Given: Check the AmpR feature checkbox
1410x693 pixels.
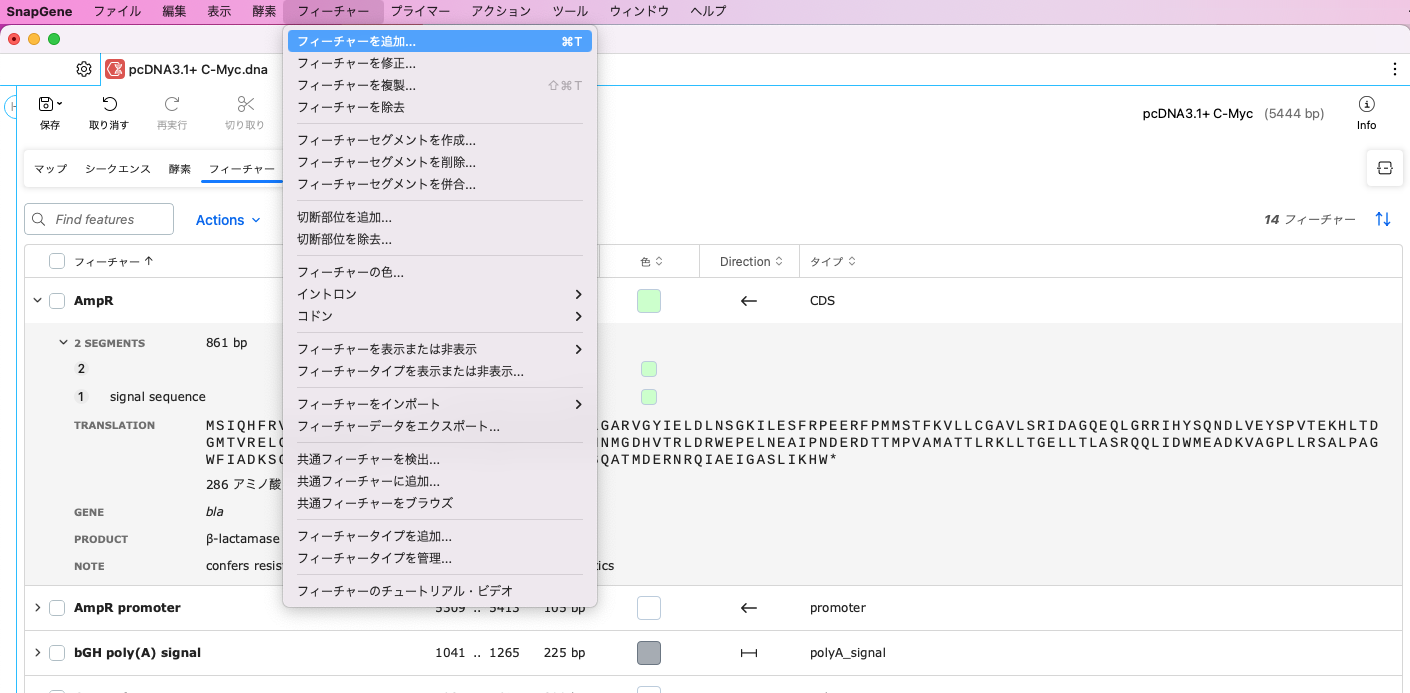Looking at the screenshot, I should [57, 298].
